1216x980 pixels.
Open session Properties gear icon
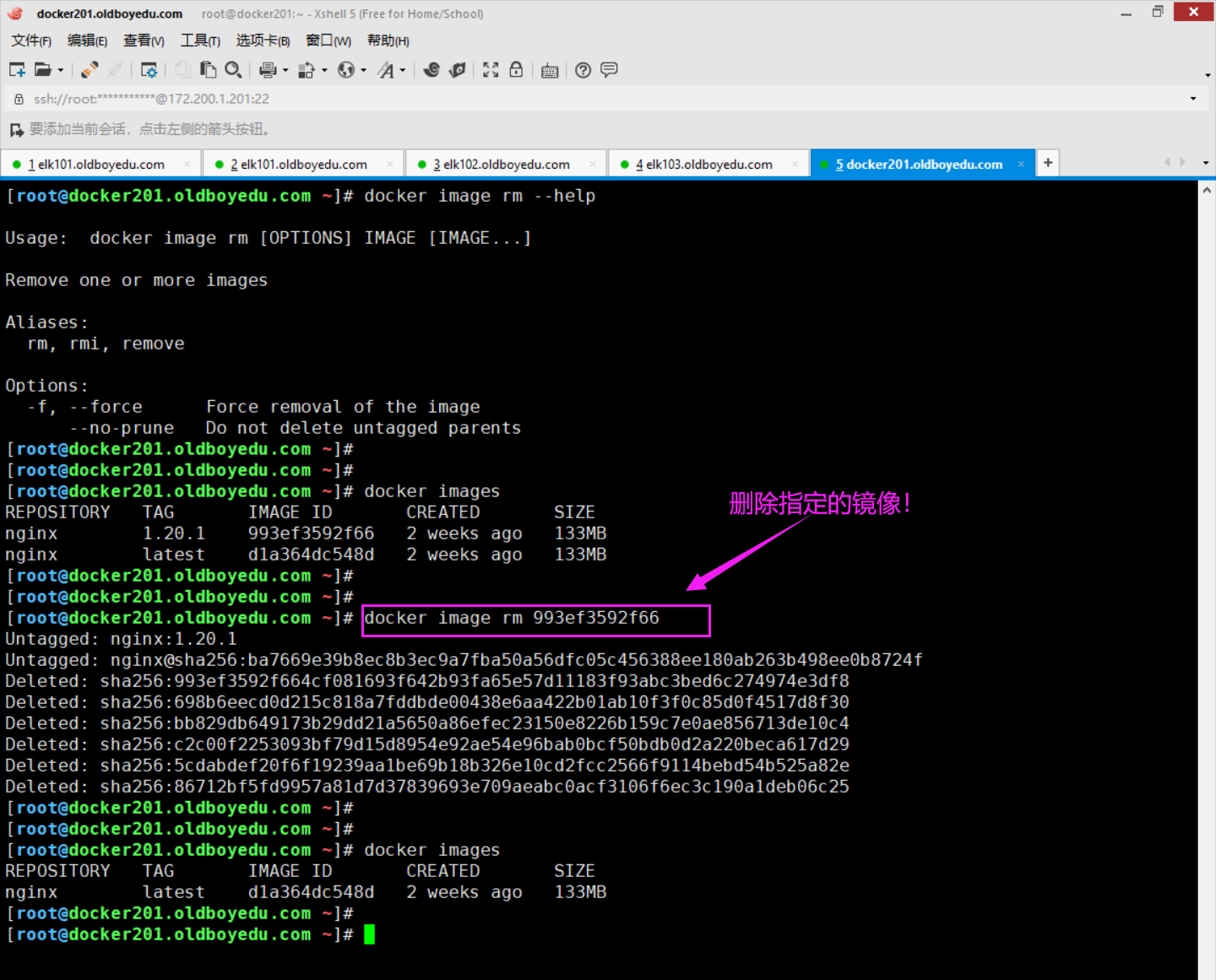(x=149, y=70)
